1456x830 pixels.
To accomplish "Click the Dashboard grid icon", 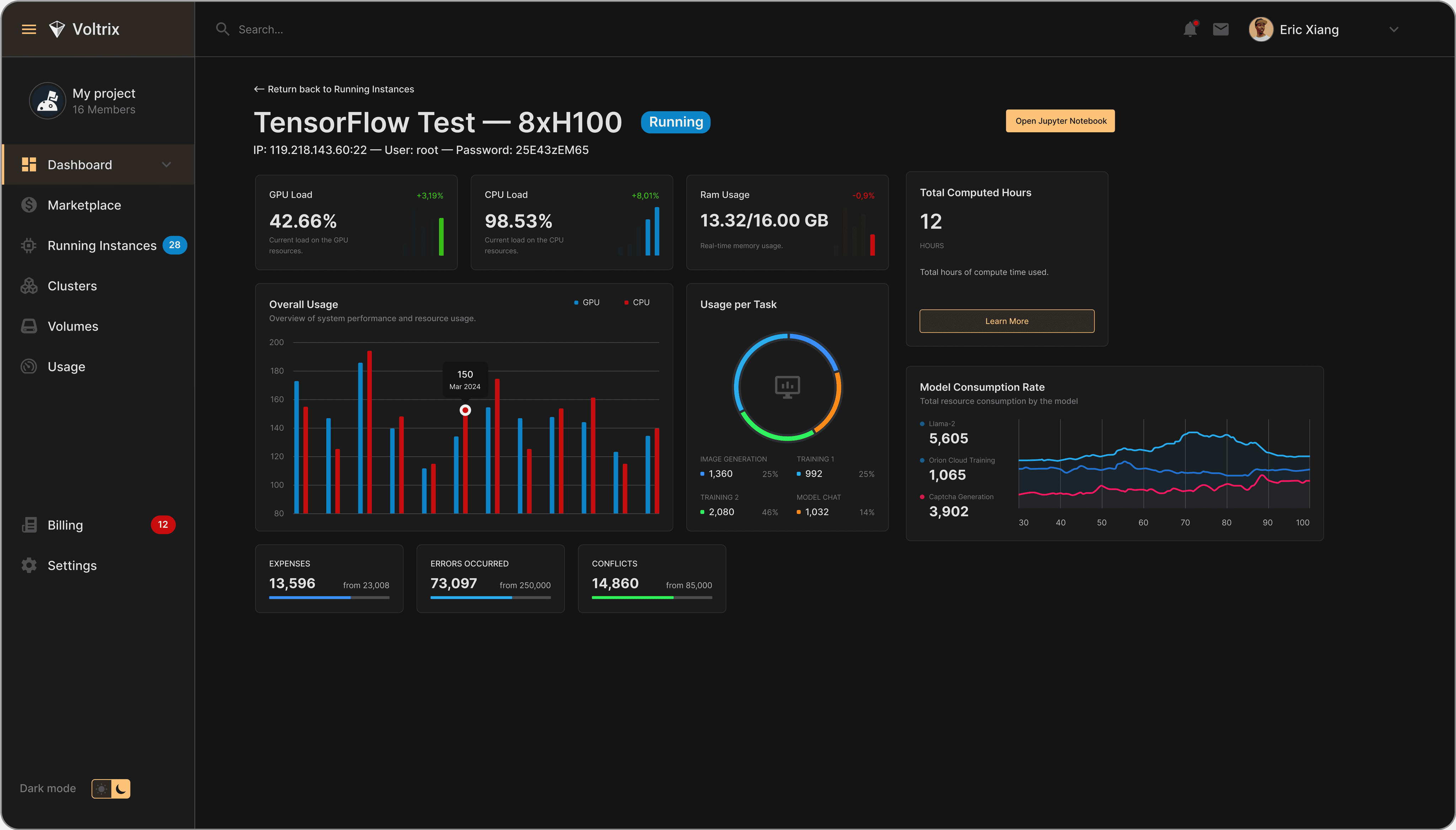I will (x=28, y=165).
